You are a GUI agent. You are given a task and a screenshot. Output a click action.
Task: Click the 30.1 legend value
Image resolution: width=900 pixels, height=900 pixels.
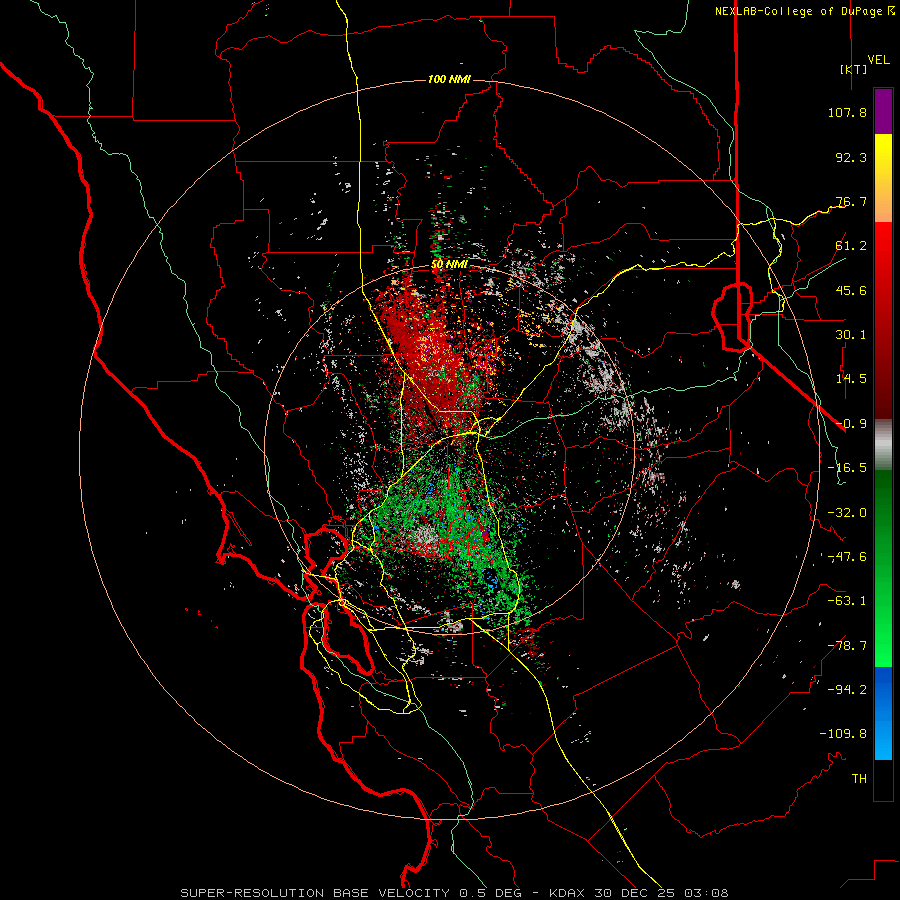coord(851,335)
